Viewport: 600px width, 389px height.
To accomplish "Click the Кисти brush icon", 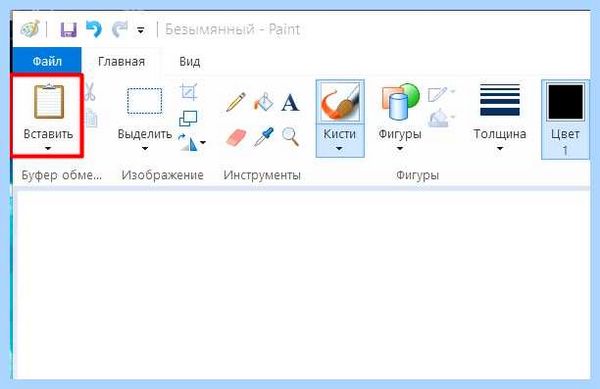I will coord(340,102).
